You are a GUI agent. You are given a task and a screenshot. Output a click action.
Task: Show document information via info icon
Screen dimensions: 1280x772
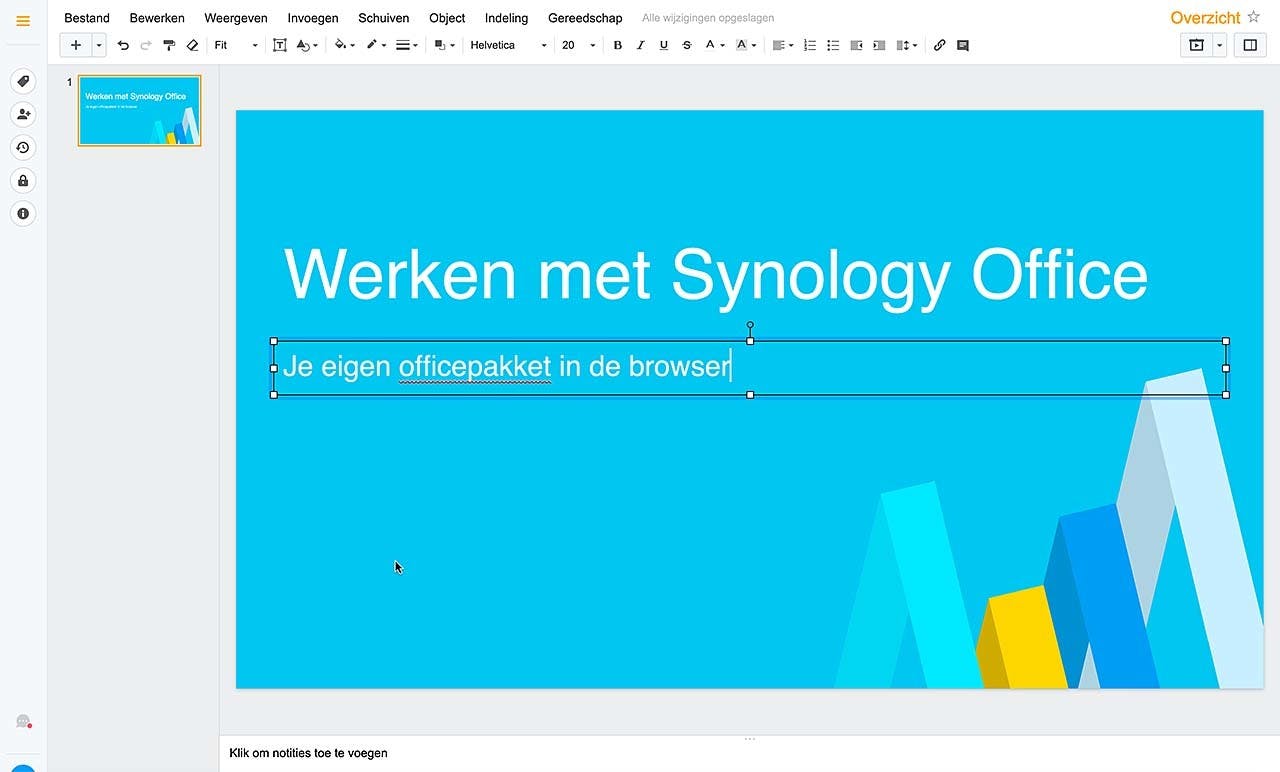point(23,214)
